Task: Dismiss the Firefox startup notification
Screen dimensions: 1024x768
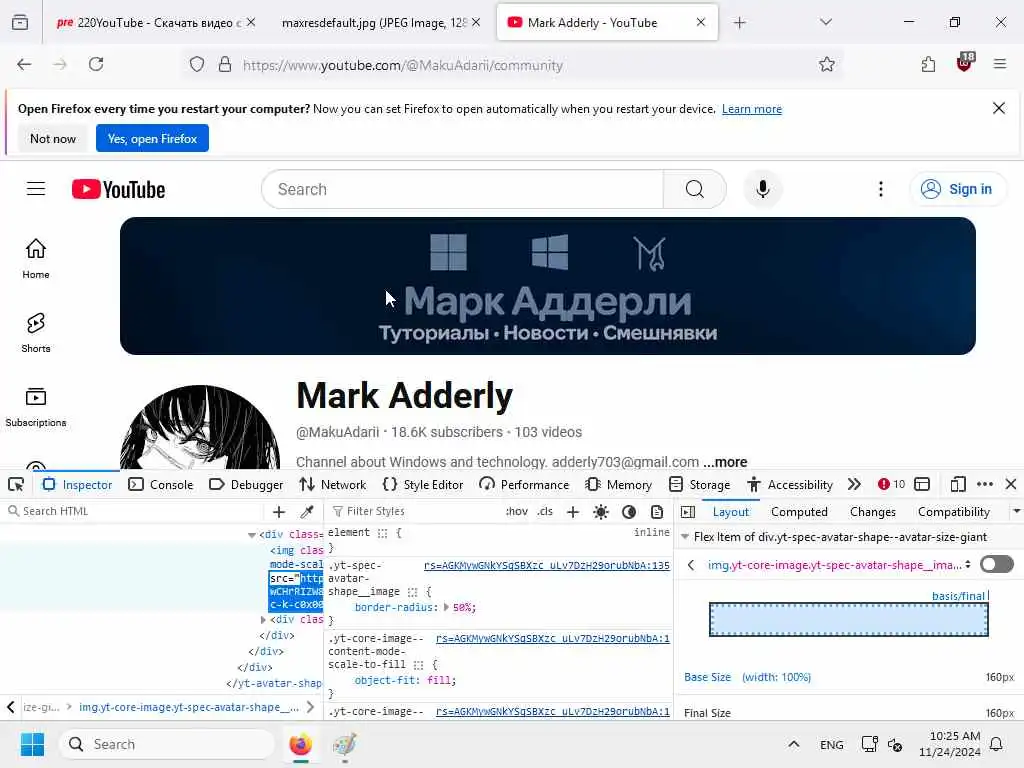Action: pyautogui.click(x=999, y=108)
